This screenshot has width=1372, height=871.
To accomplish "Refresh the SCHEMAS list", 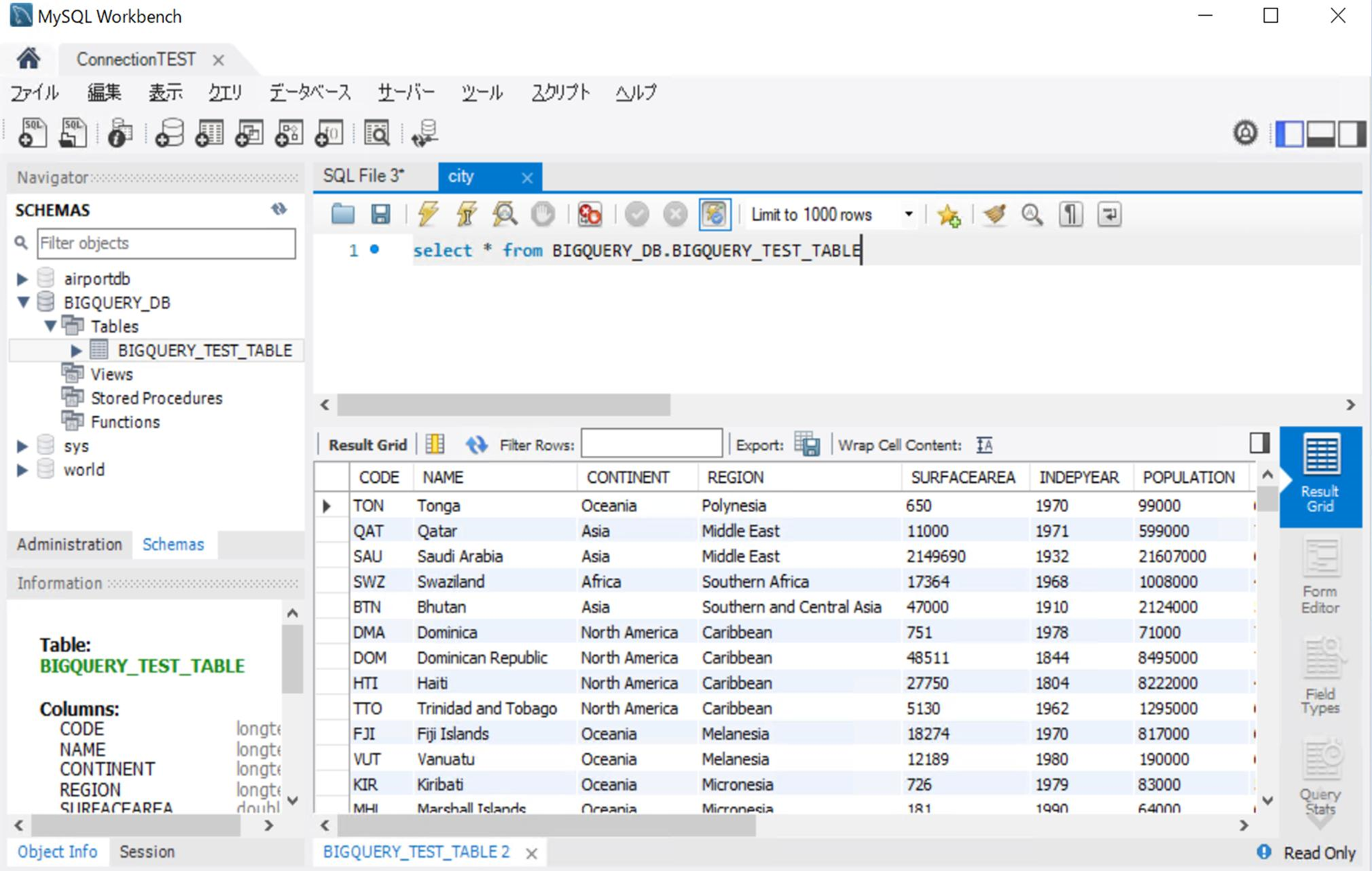I will coord(279,209).
